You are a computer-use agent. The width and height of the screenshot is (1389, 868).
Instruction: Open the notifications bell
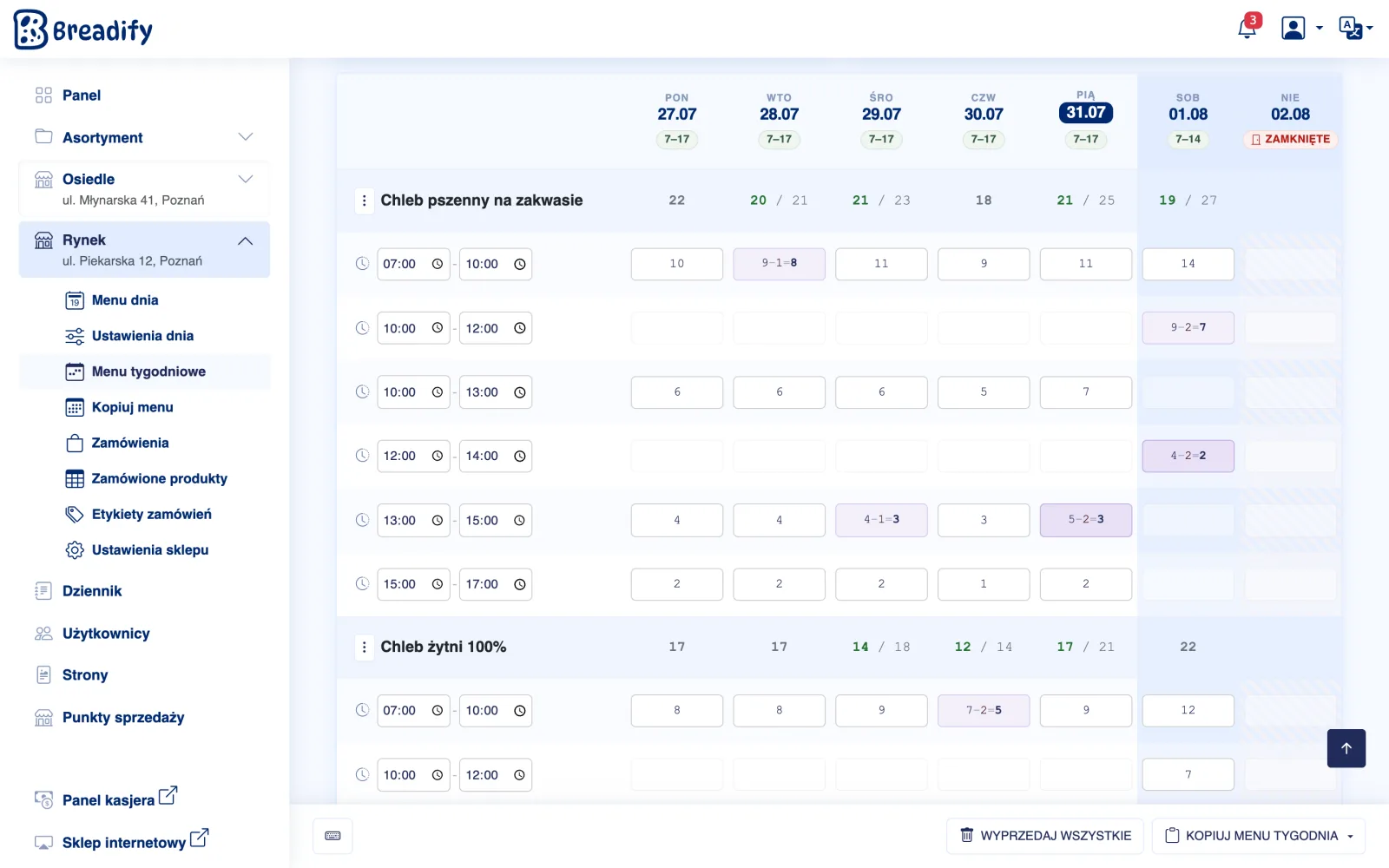(1247, 28)
